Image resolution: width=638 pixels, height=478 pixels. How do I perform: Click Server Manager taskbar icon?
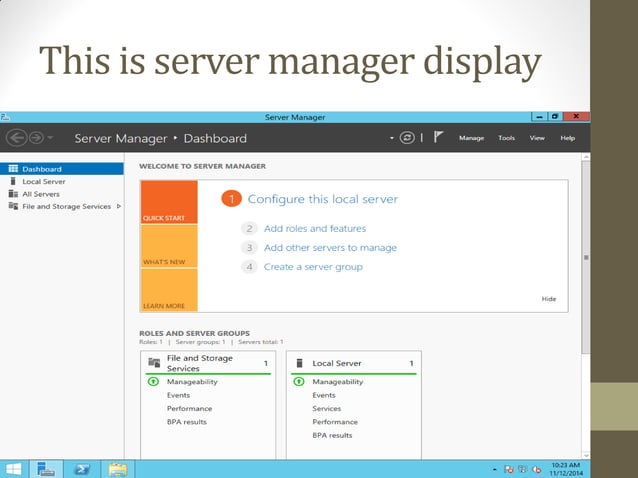[46, 468]
